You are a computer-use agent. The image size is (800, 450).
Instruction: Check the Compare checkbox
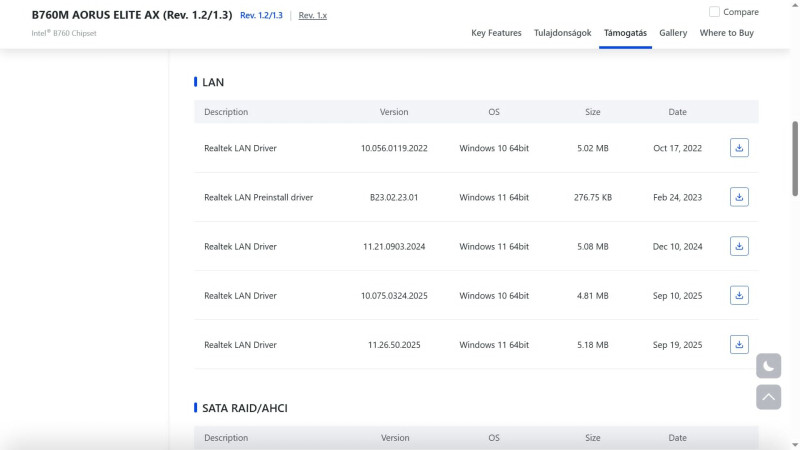[x=714, y=12]
